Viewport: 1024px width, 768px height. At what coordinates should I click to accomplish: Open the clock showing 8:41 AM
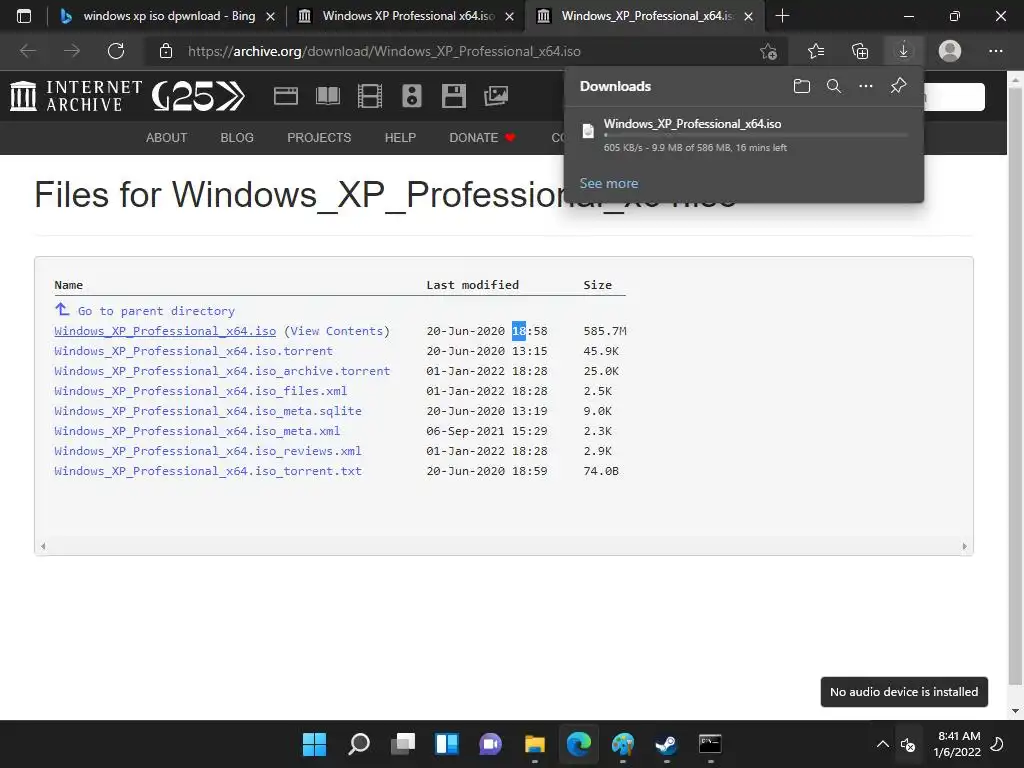tap(957, 744)
